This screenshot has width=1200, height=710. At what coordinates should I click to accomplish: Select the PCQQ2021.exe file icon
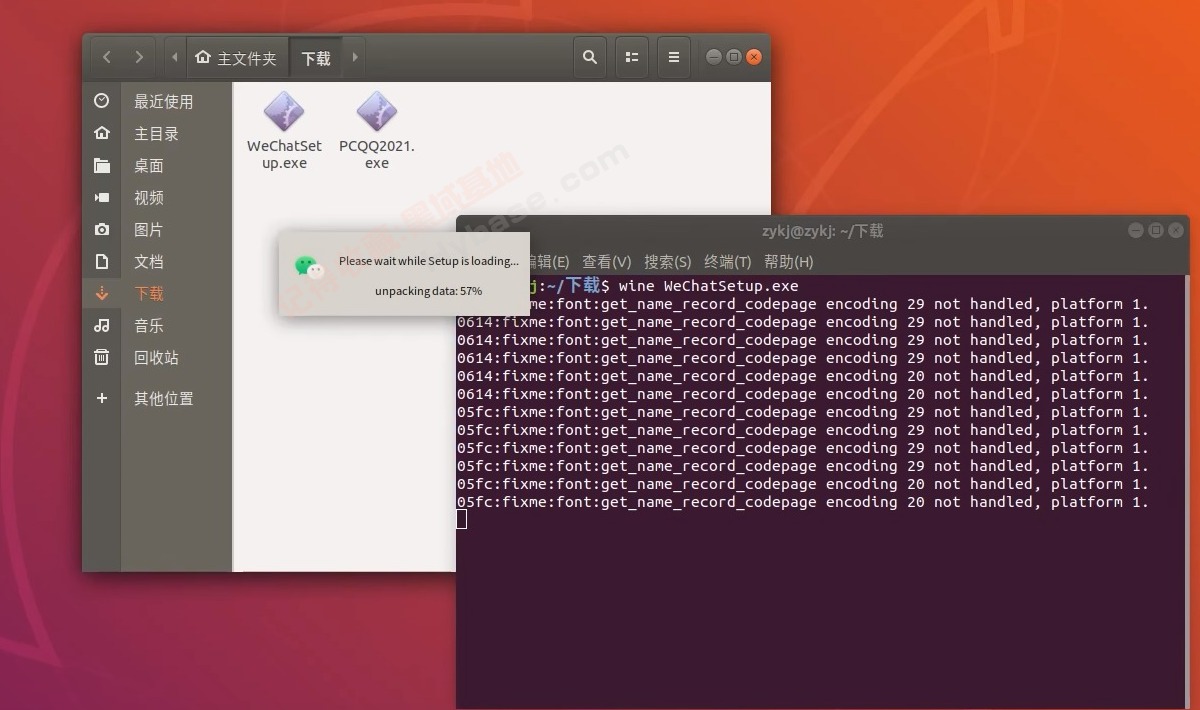(377, 111)
